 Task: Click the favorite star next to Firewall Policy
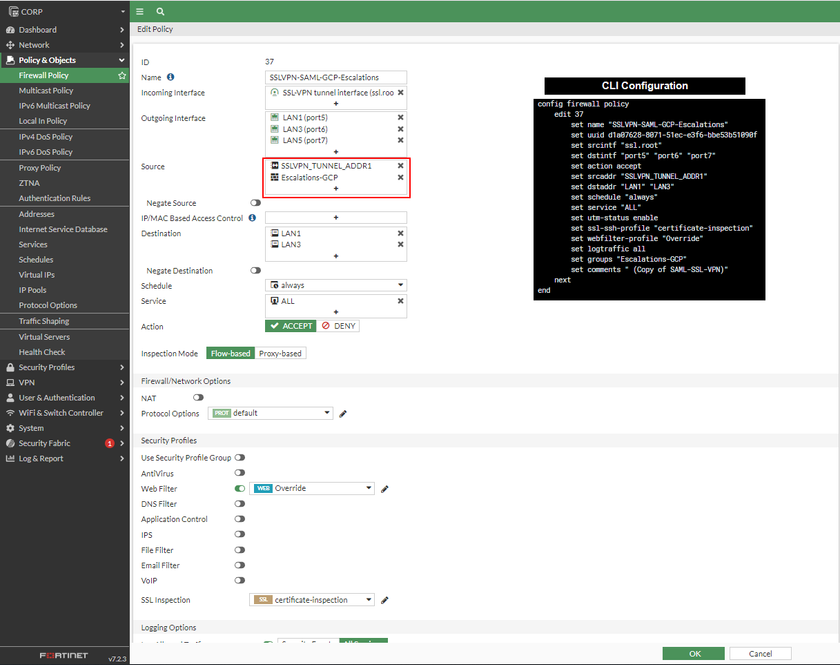click(122, 75)
